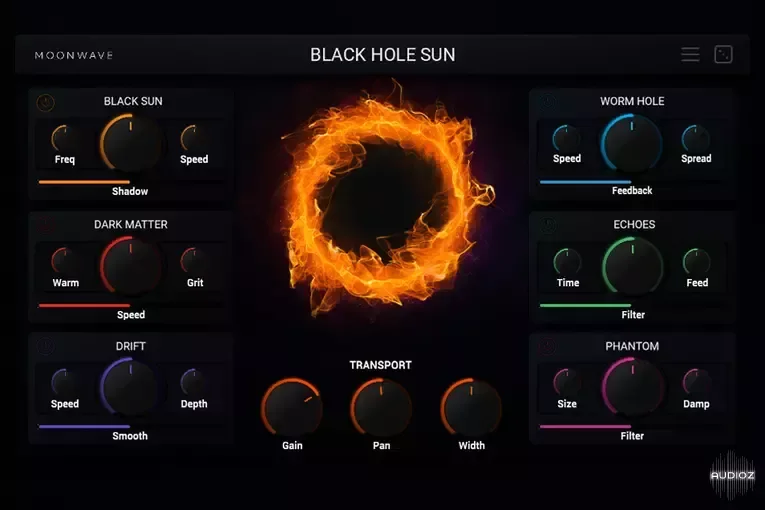Toggle the Worm Hole power button
This screenshot has width=765, height=510.
pos(547,102)
